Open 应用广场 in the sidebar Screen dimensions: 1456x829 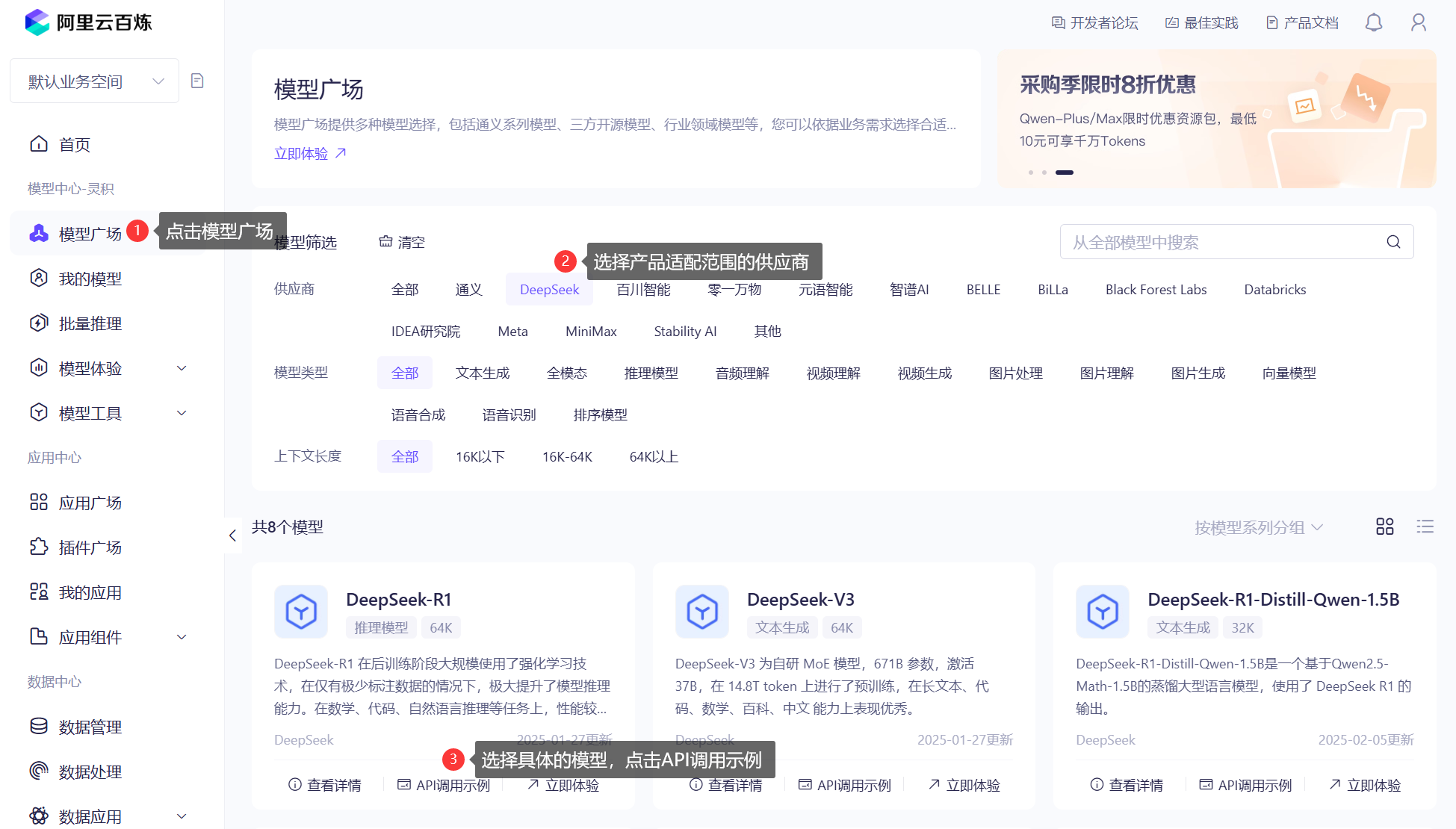click(90, 503)
